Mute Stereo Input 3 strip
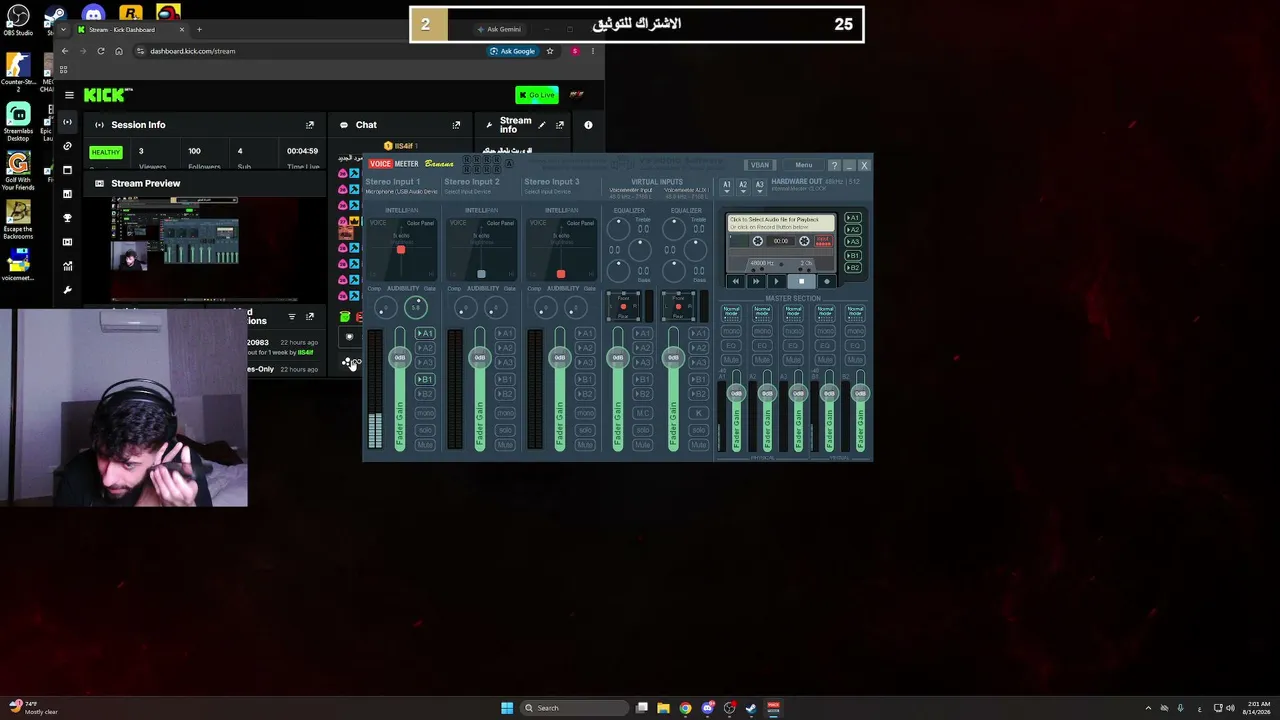The image size is (1280, 720). (x=585, y=444)
